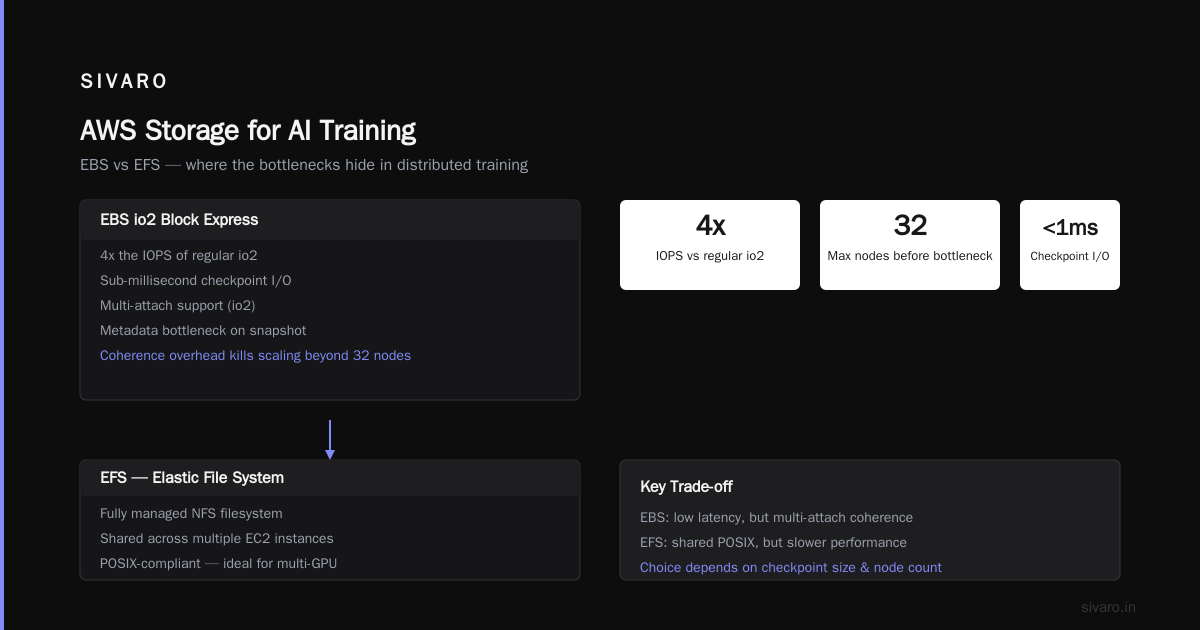Click the 4x stat value
Viewport: 1200px width, 630px height.
(710, 226)
